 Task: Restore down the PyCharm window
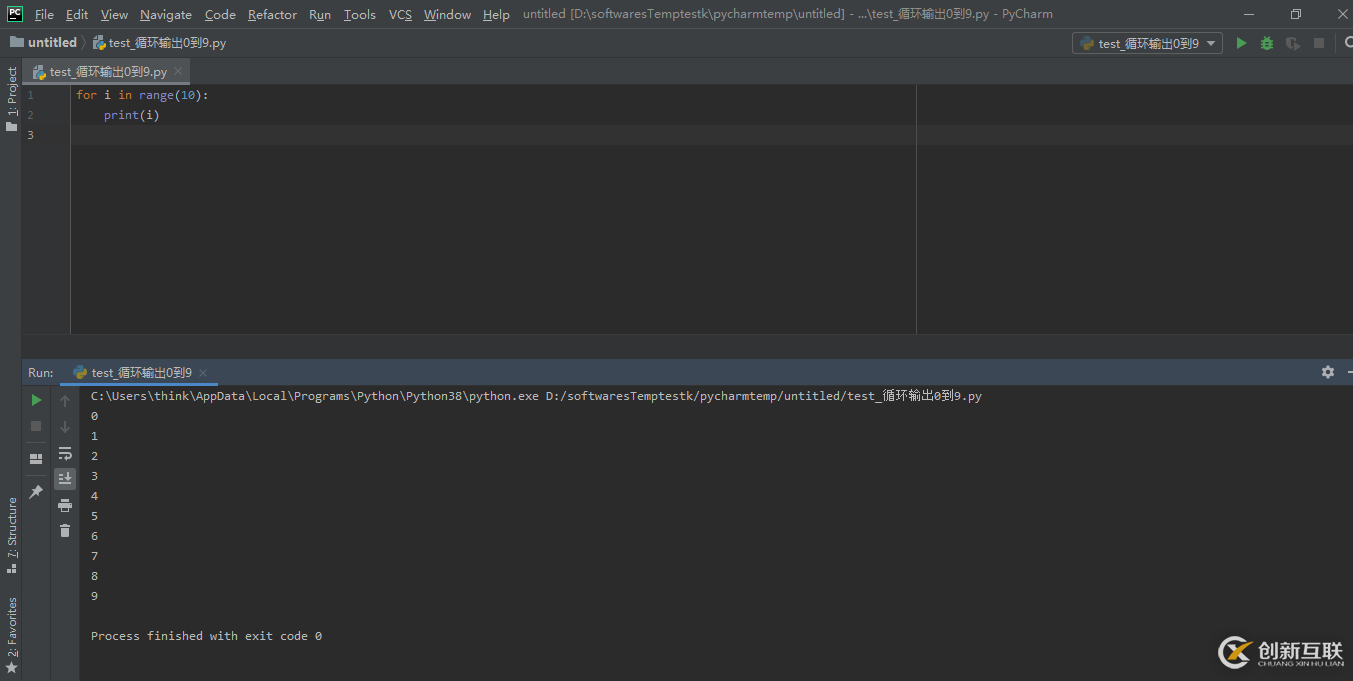coord(1296,14)
